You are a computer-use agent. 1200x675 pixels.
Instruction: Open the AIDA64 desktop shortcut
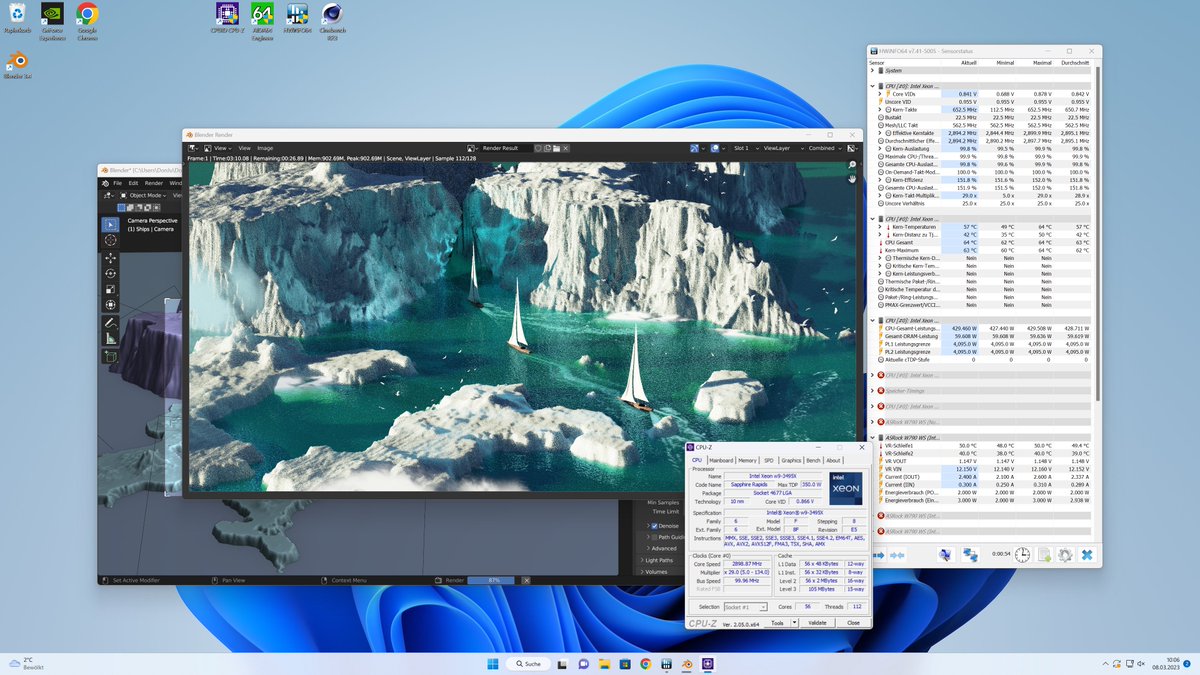[x=262, y=20]
